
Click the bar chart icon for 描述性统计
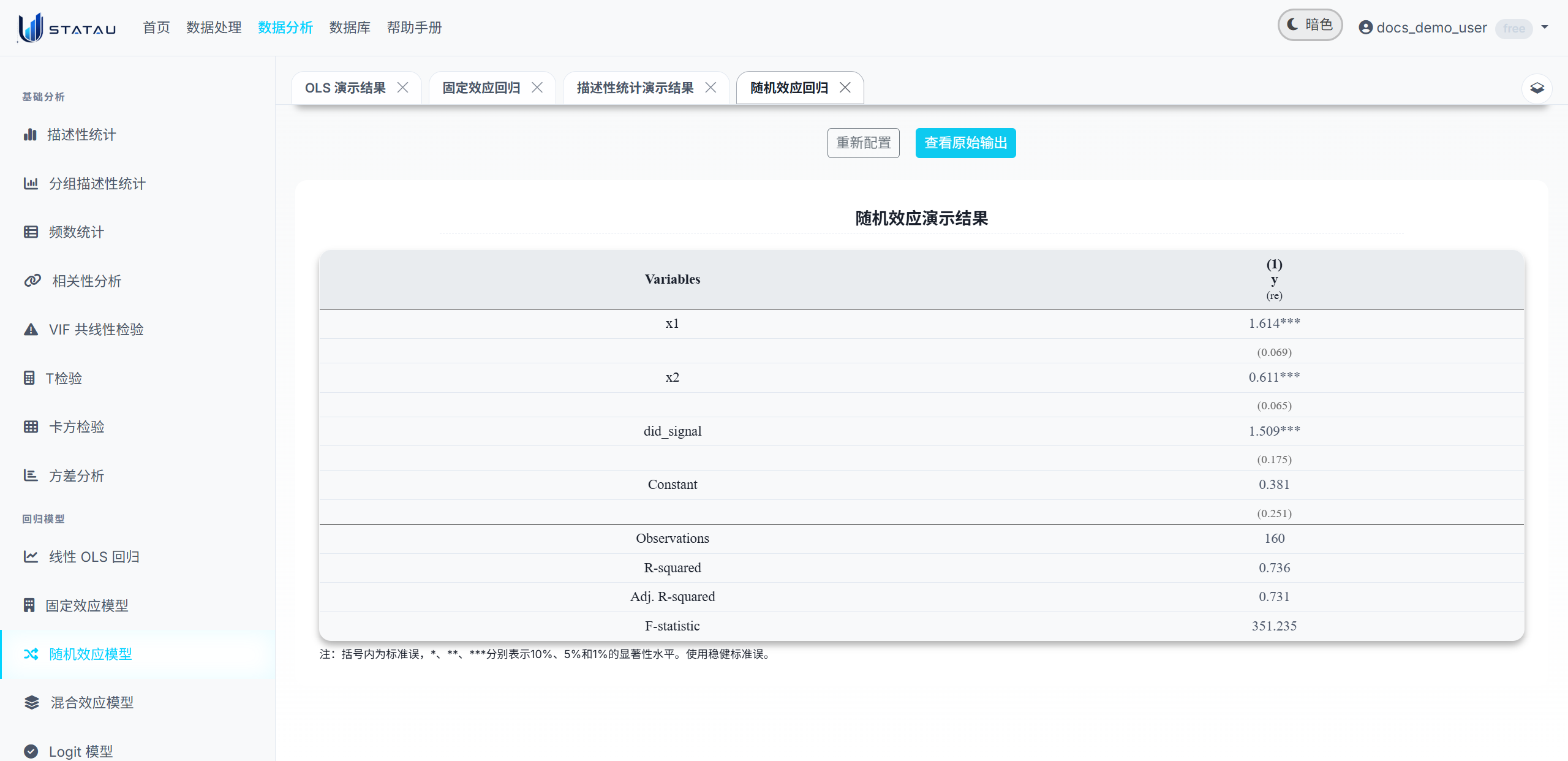[x=30, y=134]
